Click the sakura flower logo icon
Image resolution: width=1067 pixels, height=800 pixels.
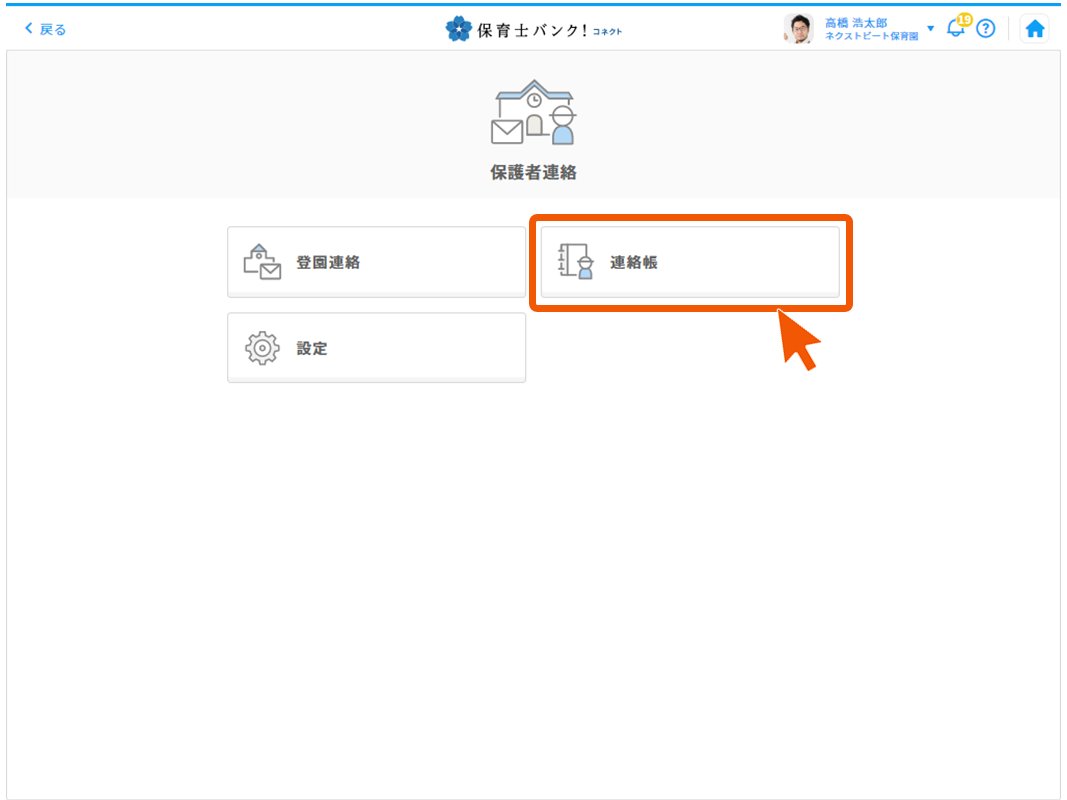[458, 29]
